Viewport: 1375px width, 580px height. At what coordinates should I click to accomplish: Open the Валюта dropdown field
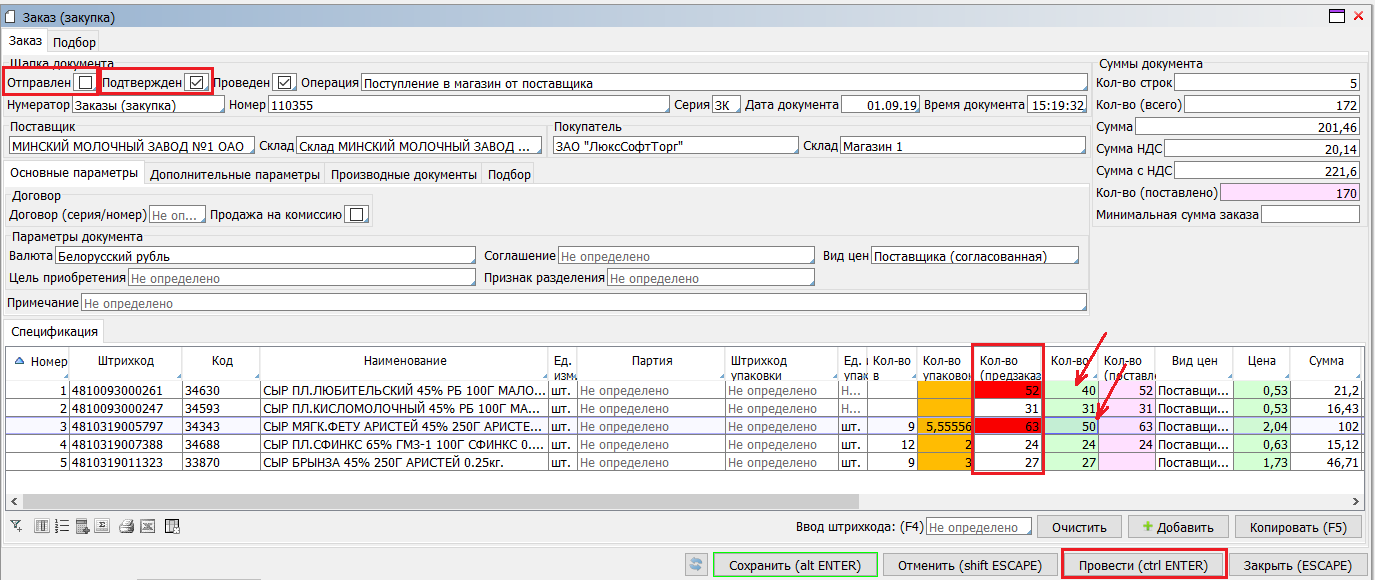click(264, 256)
